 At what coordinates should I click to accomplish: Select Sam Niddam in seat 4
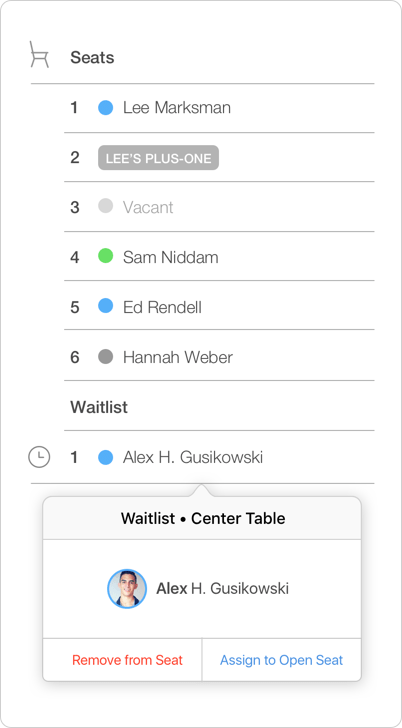click(219, 256)
